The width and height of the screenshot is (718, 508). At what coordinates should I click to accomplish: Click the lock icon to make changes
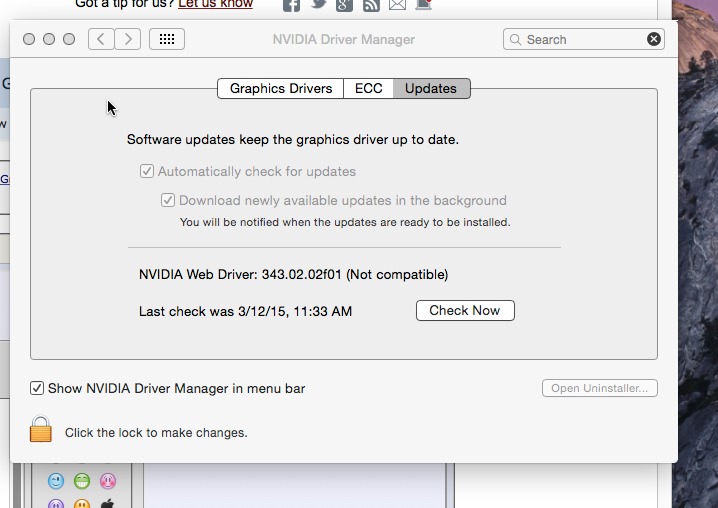pos(41,429)
